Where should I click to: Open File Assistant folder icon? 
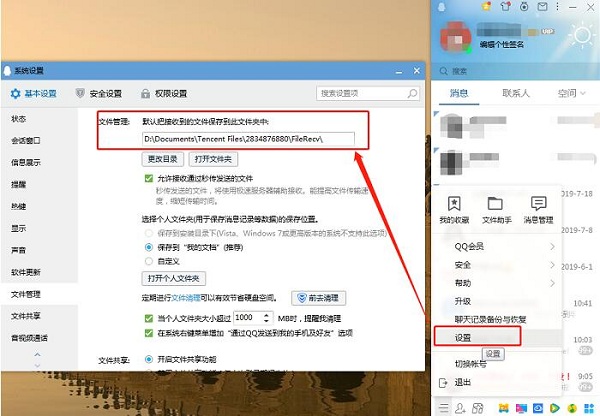tap(496, 209)
